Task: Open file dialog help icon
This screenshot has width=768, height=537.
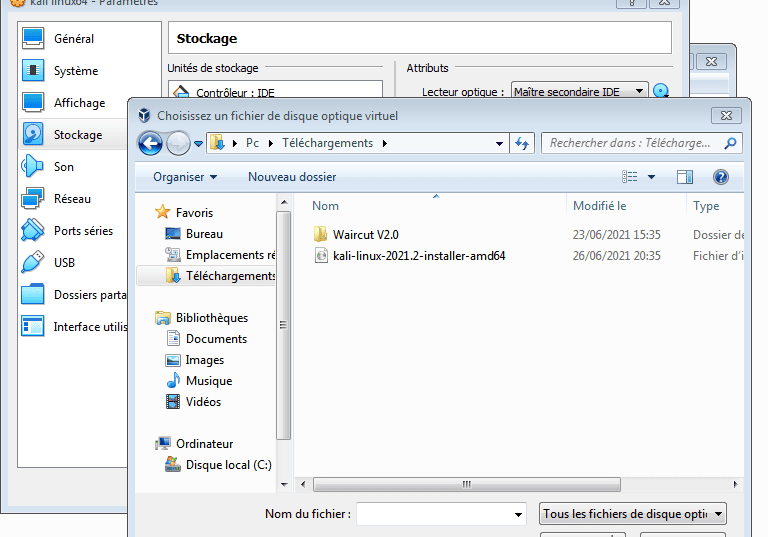Action: [720, 177]
